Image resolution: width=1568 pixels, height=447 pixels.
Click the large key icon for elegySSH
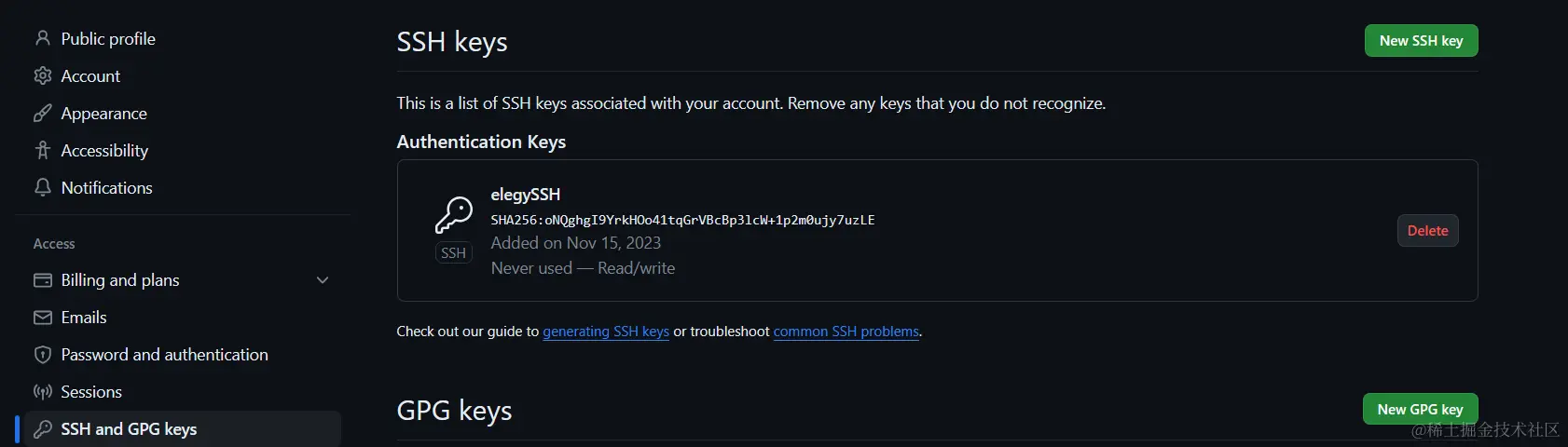click(454, 214)
